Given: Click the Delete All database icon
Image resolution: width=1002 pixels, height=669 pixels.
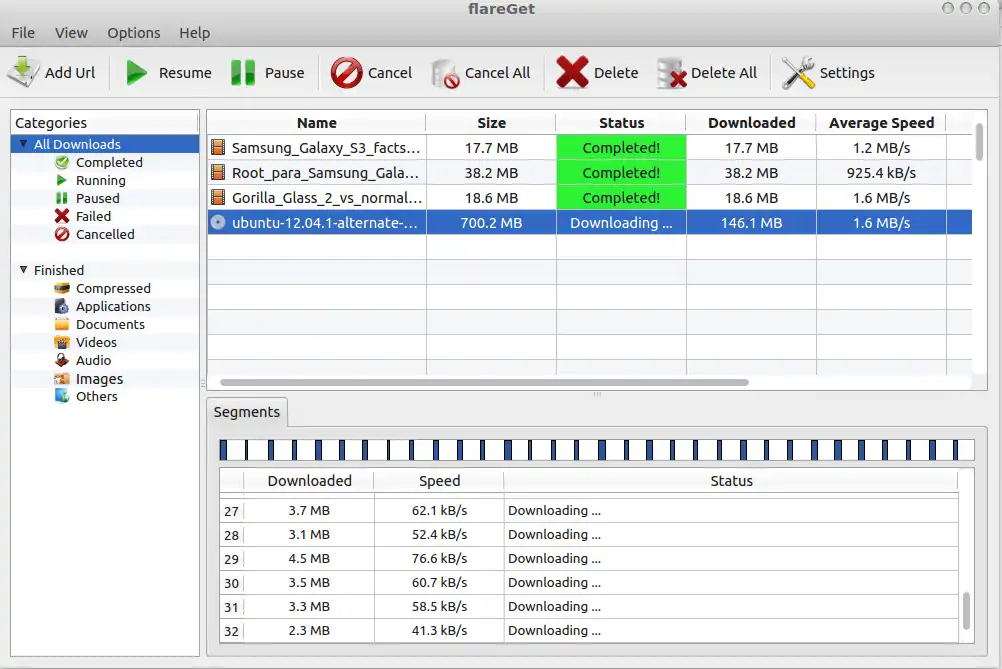Looking at the screenshot, I should pos(671,73).
